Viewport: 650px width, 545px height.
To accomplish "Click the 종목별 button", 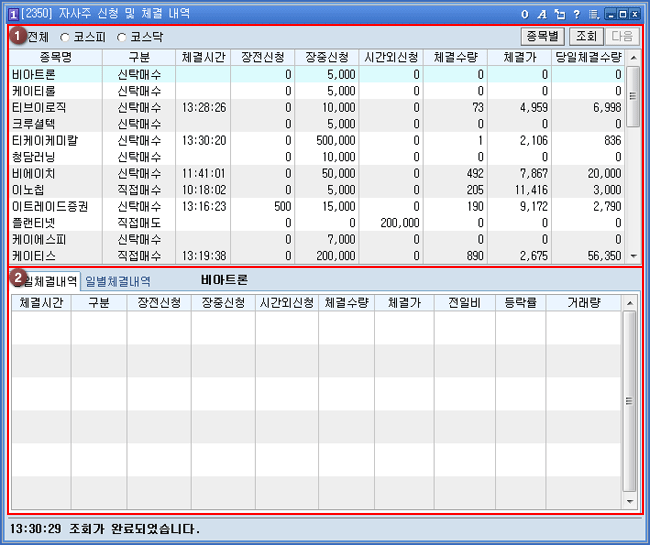I will coord(542,36).
